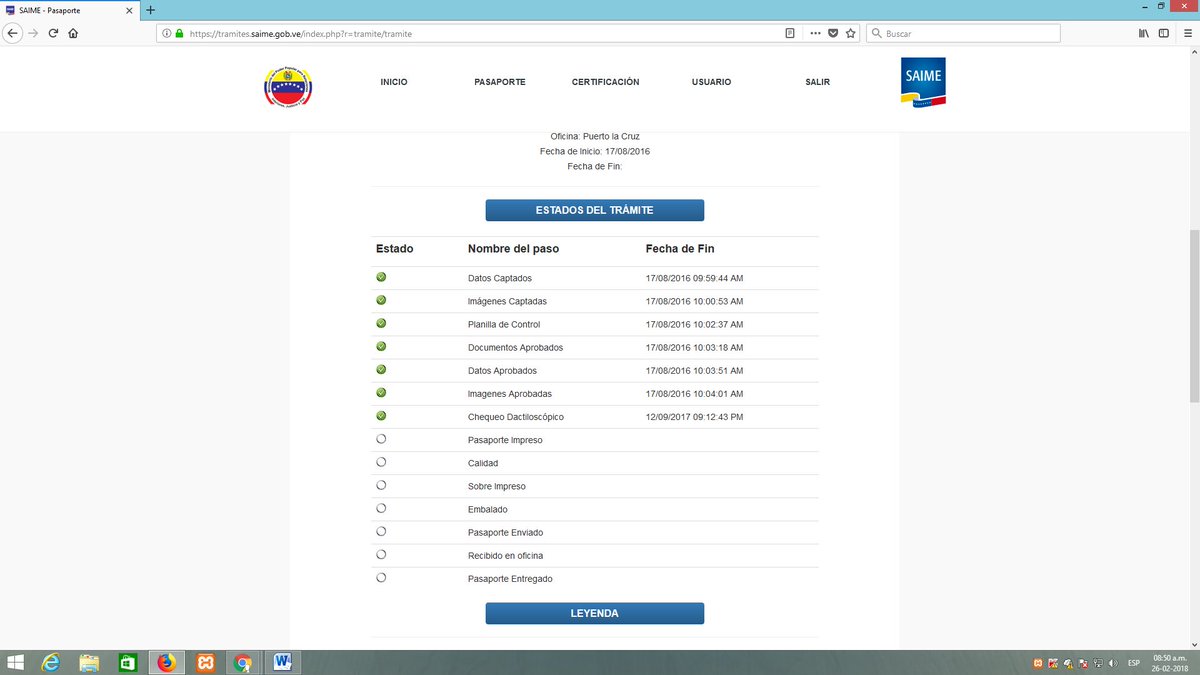Click the Fecha de Fin column header
Screen dimensions: 1200x675
coord(680,248)
